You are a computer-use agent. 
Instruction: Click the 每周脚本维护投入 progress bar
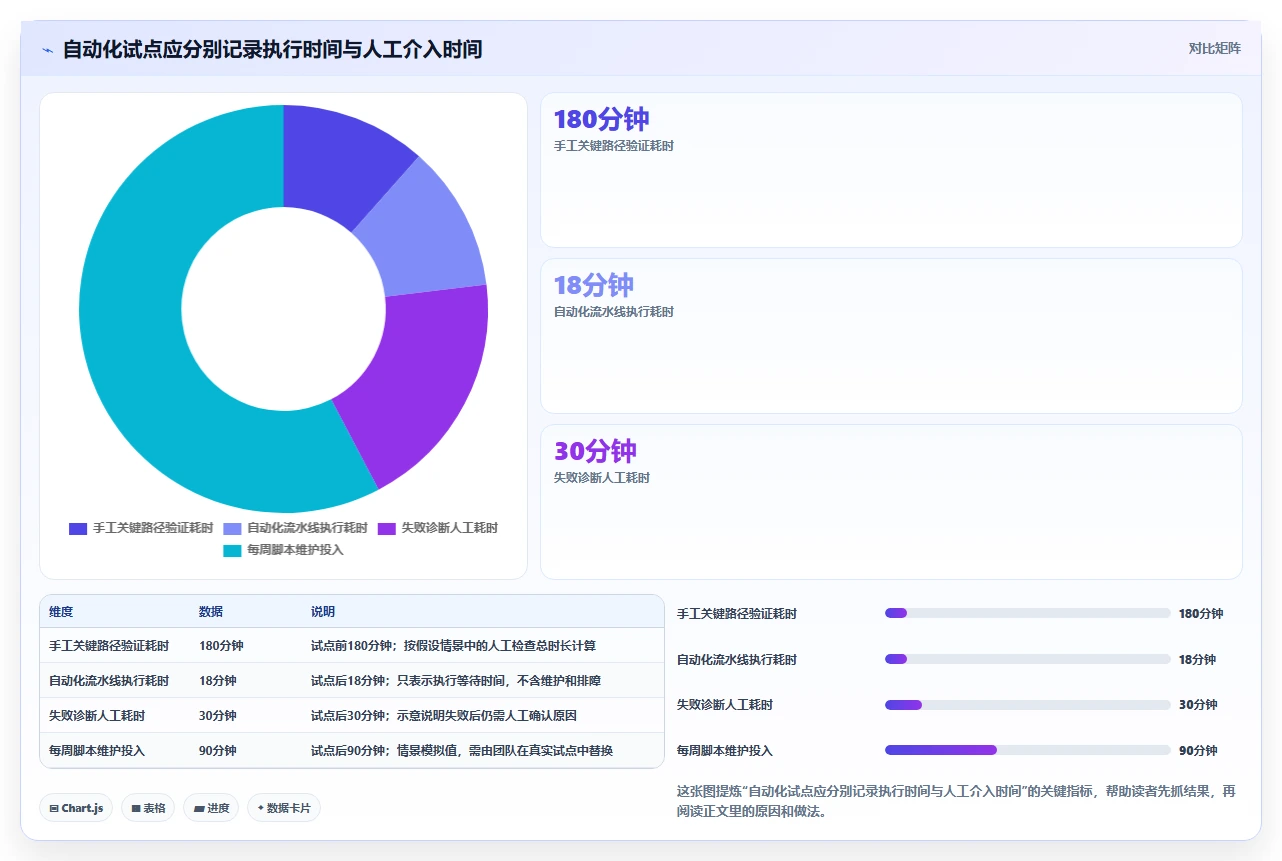point(1027,750)
